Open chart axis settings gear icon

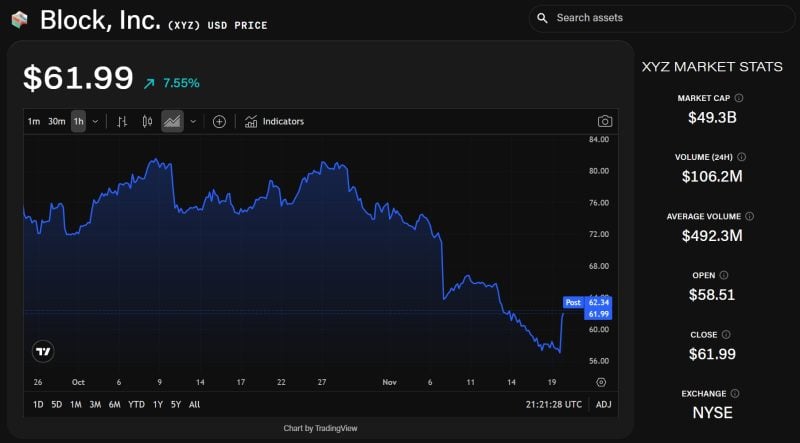(600, 382)
